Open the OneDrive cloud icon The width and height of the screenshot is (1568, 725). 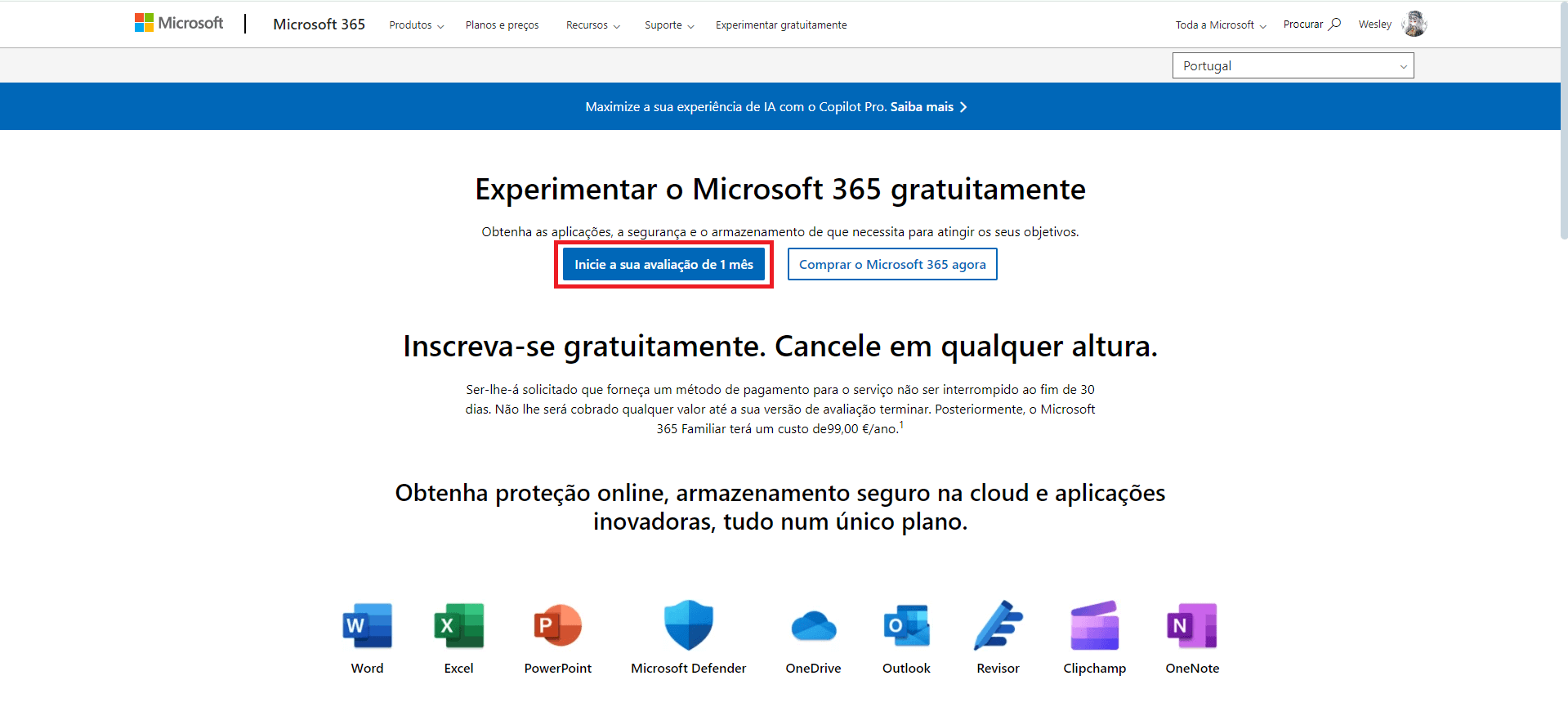click(814, 626)
